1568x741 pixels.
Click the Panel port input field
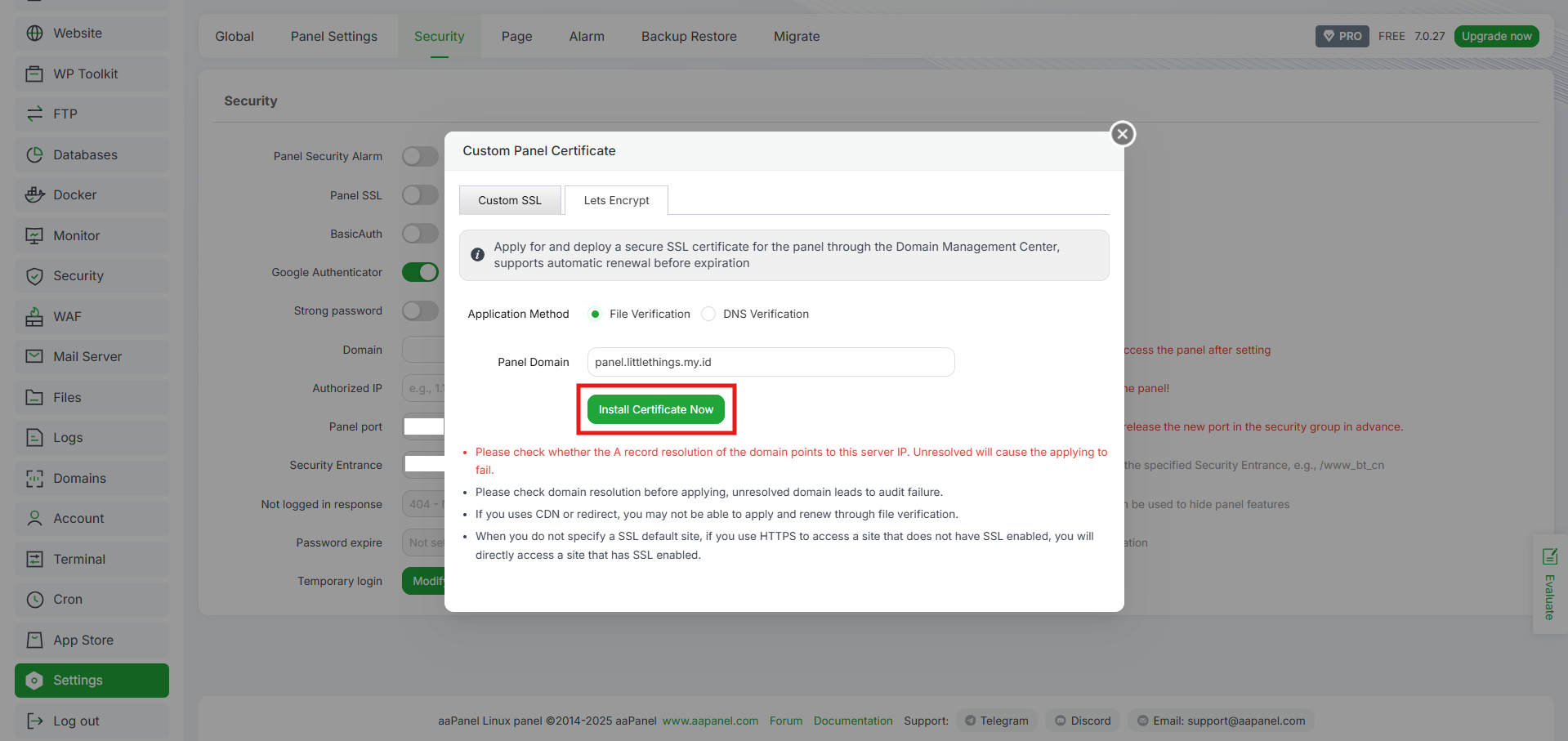(423, 426)
